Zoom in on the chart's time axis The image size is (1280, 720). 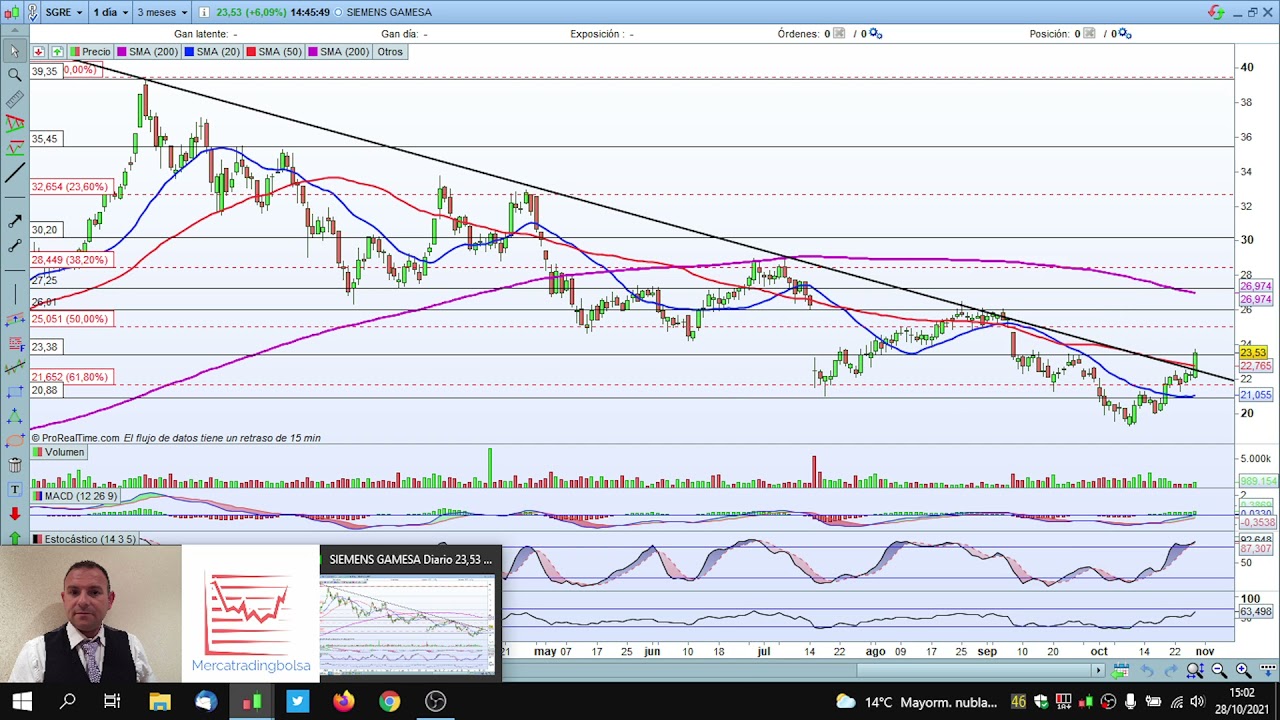coord(1243,670)
